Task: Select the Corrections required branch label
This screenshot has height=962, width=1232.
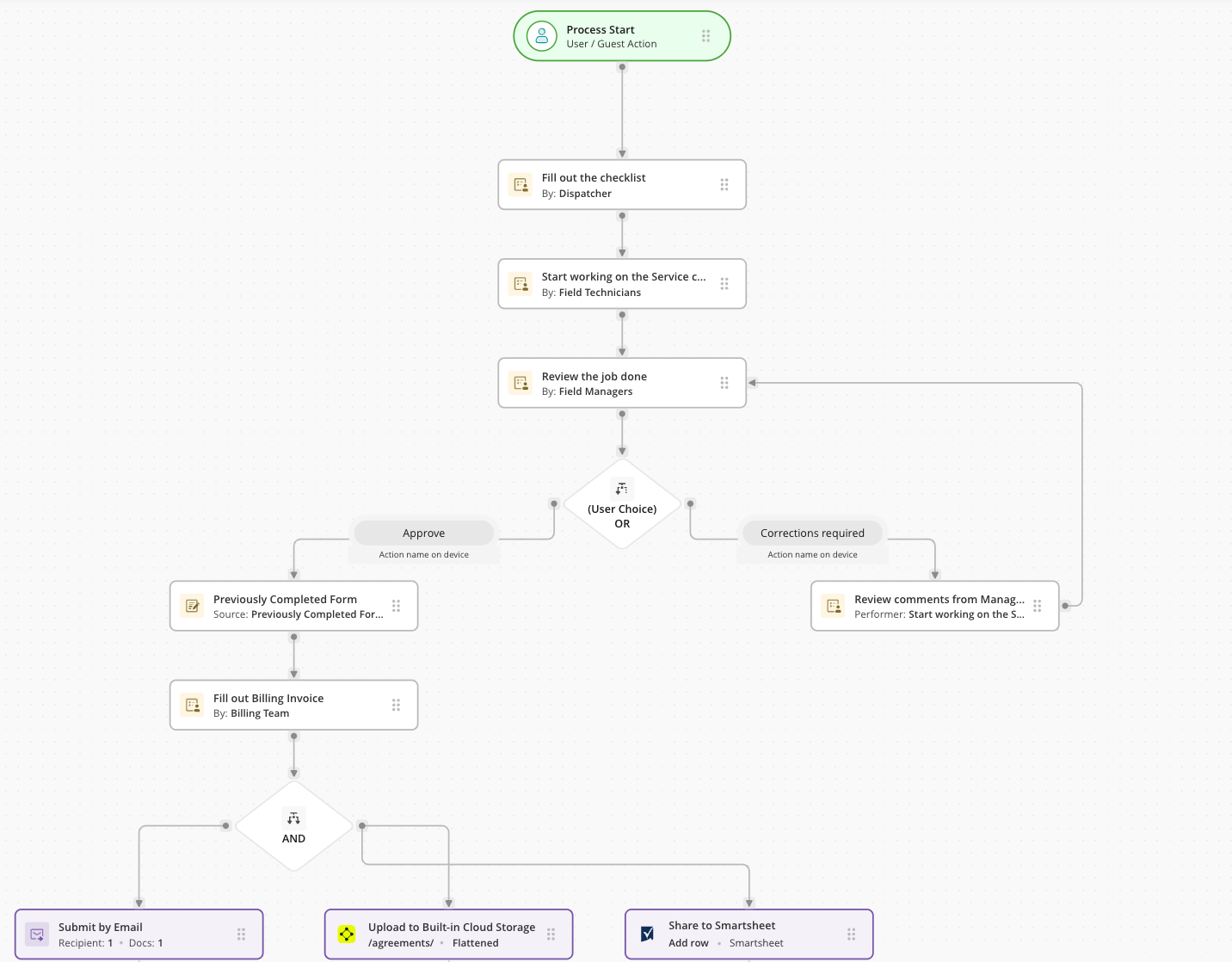Action: (x=812, y=533)
